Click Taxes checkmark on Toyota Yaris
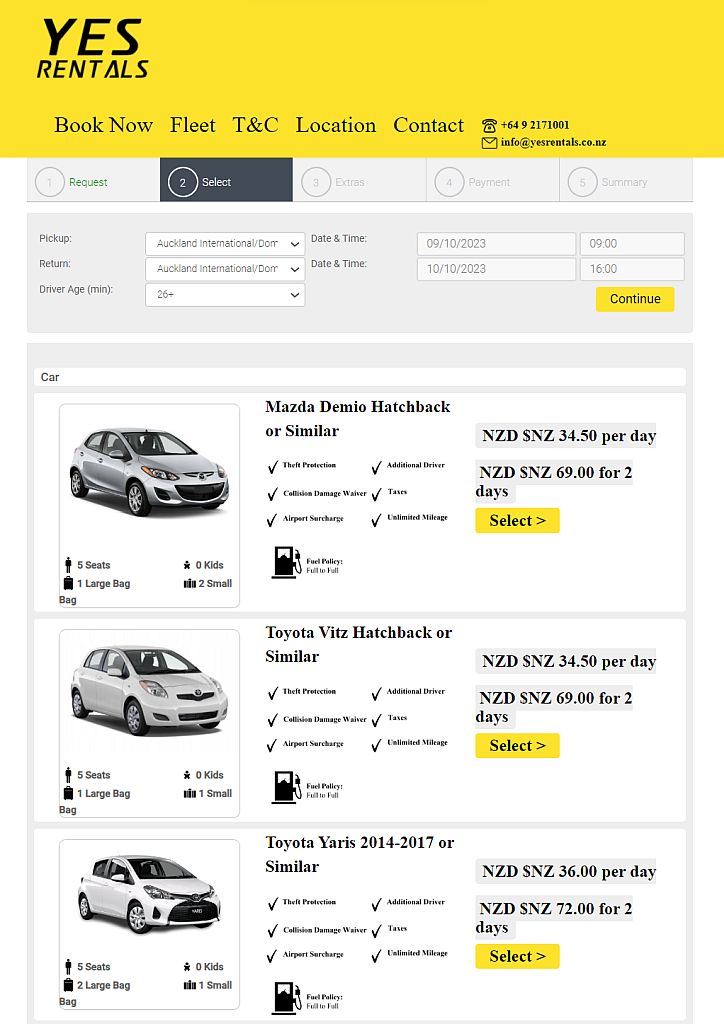This screenshot has width=724, height=1024. point(377,931)
